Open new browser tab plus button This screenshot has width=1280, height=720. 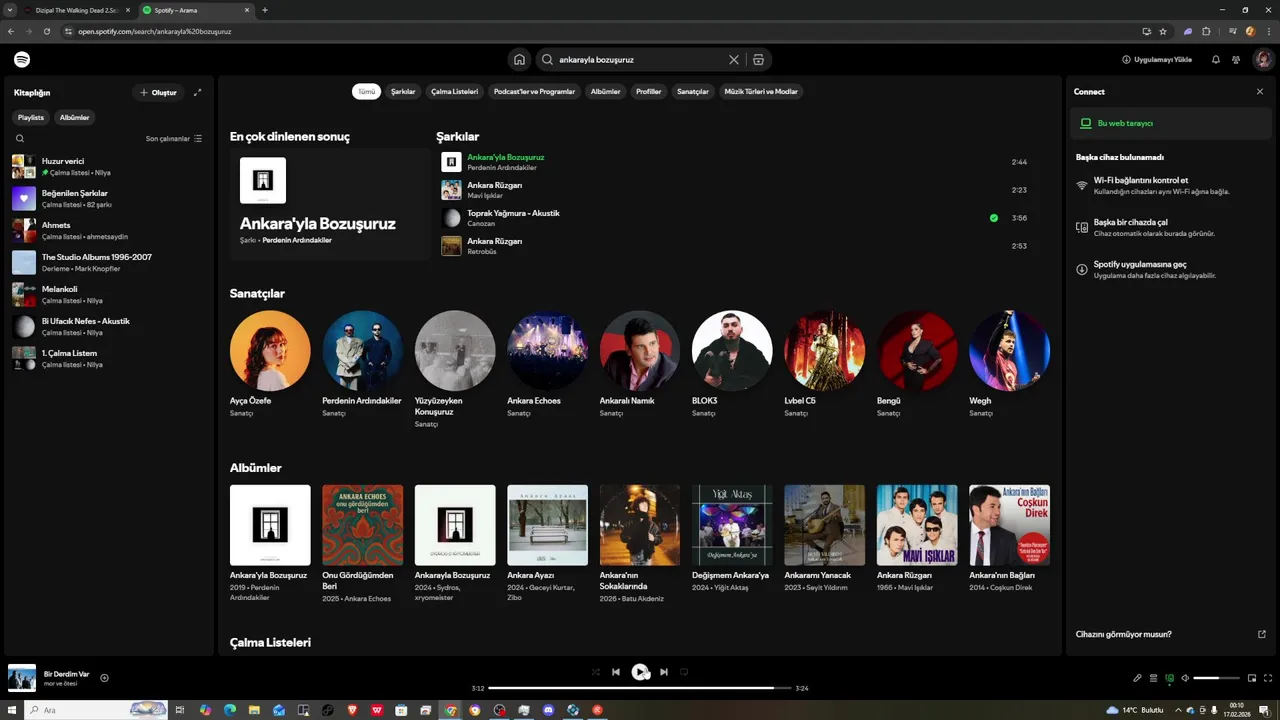[265, 10]
